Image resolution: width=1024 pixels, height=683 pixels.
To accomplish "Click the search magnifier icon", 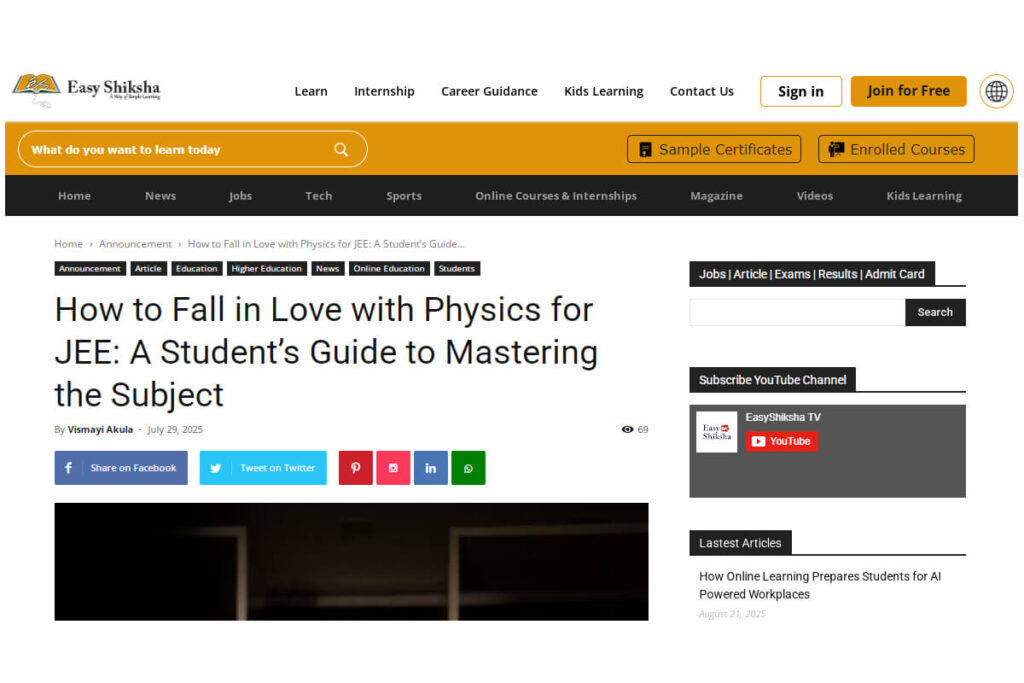I will click(x=341, y=149).
